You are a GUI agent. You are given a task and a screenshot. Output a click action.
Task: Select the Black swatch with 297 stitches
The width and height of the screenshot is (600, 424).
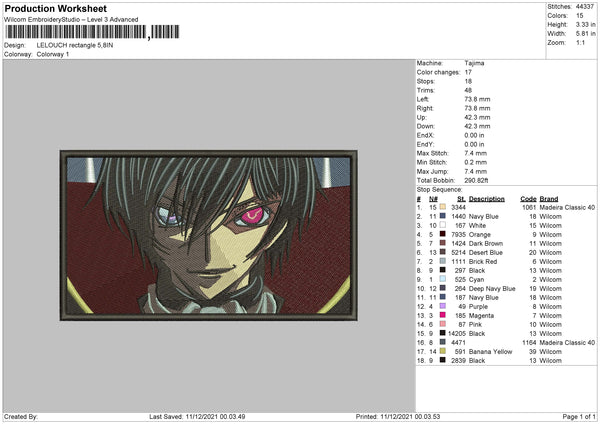click(x=443, y=270)
